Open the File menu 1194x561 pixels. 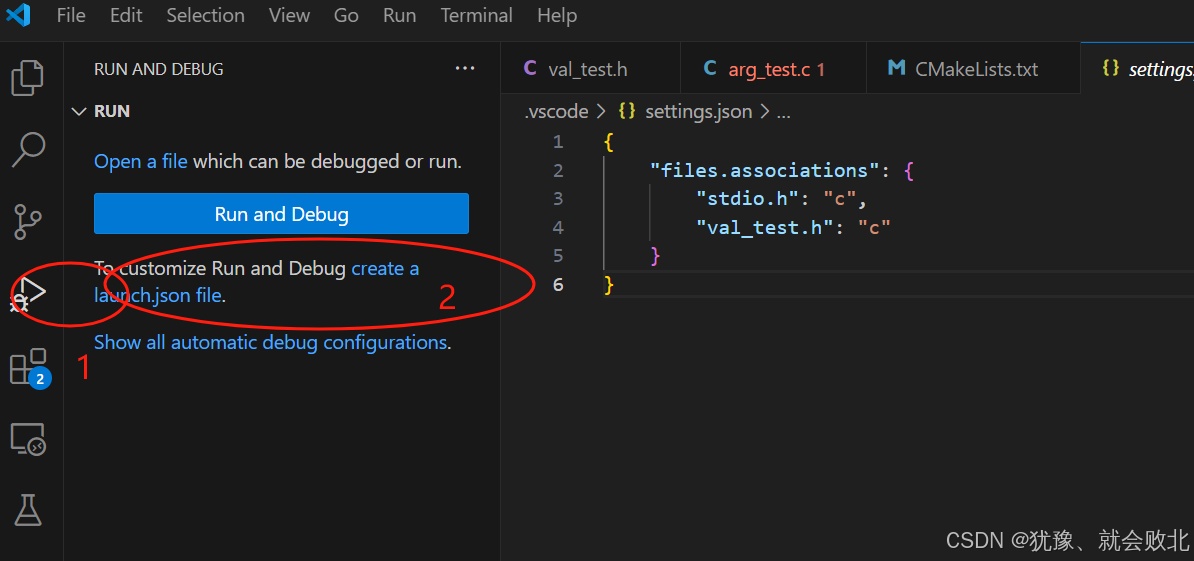pyautogui.click(x=71, y=15)
